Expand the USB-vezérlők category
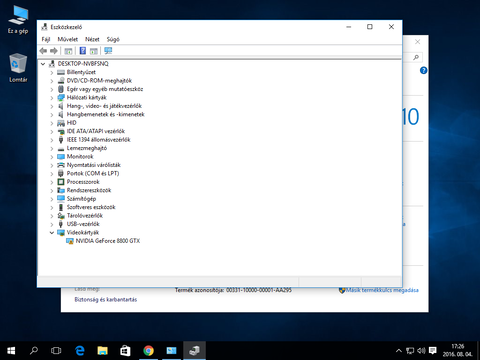This screenshot has width=480, height=360. [52, 224]
